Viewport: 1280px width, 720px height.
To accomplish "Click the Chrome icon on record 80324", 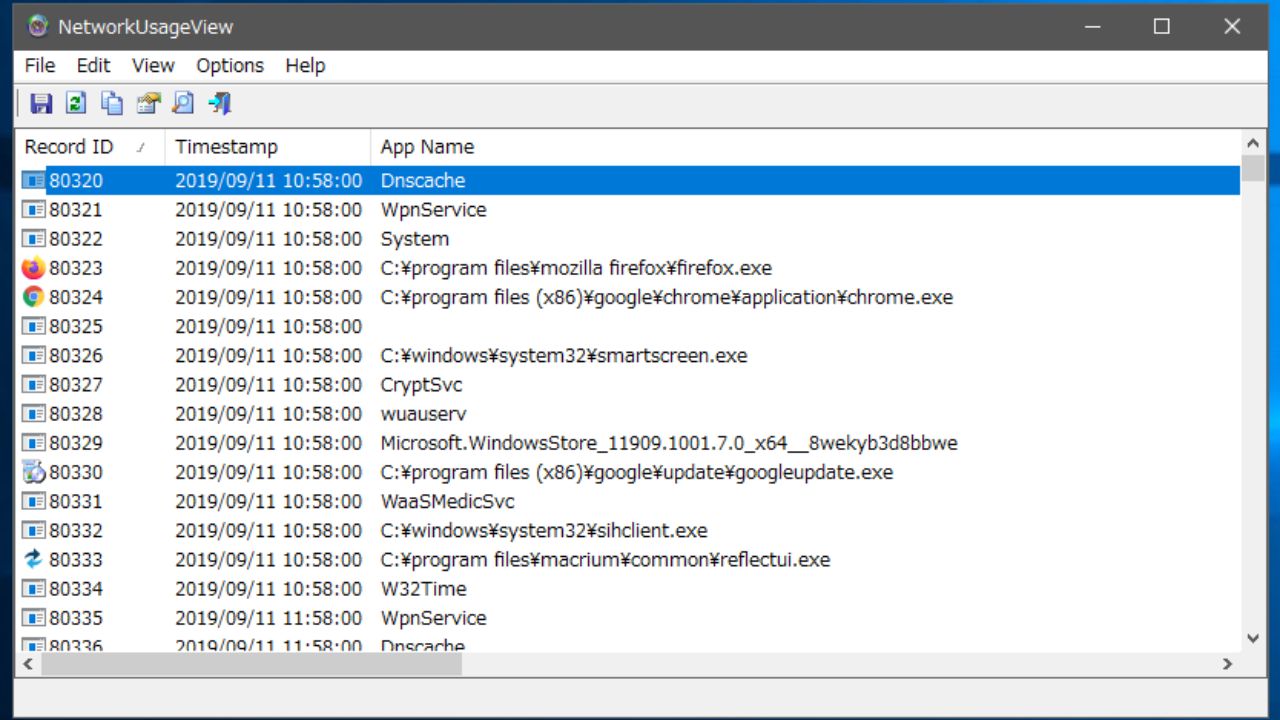I will click(x=34, y=297).
